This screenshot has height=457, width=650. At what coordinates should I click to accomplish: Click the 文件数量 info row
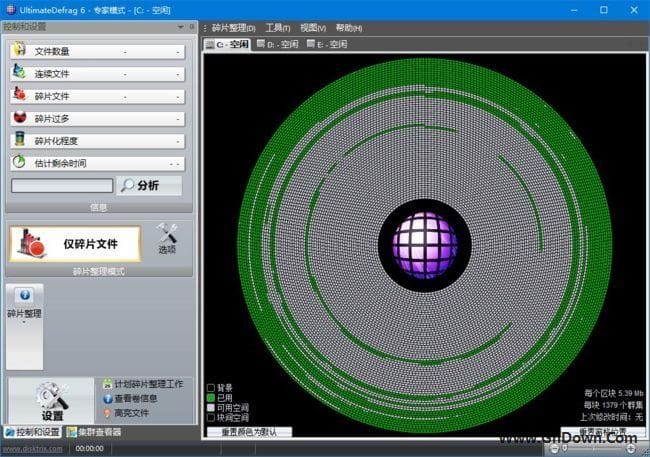[x=97, y=51]
